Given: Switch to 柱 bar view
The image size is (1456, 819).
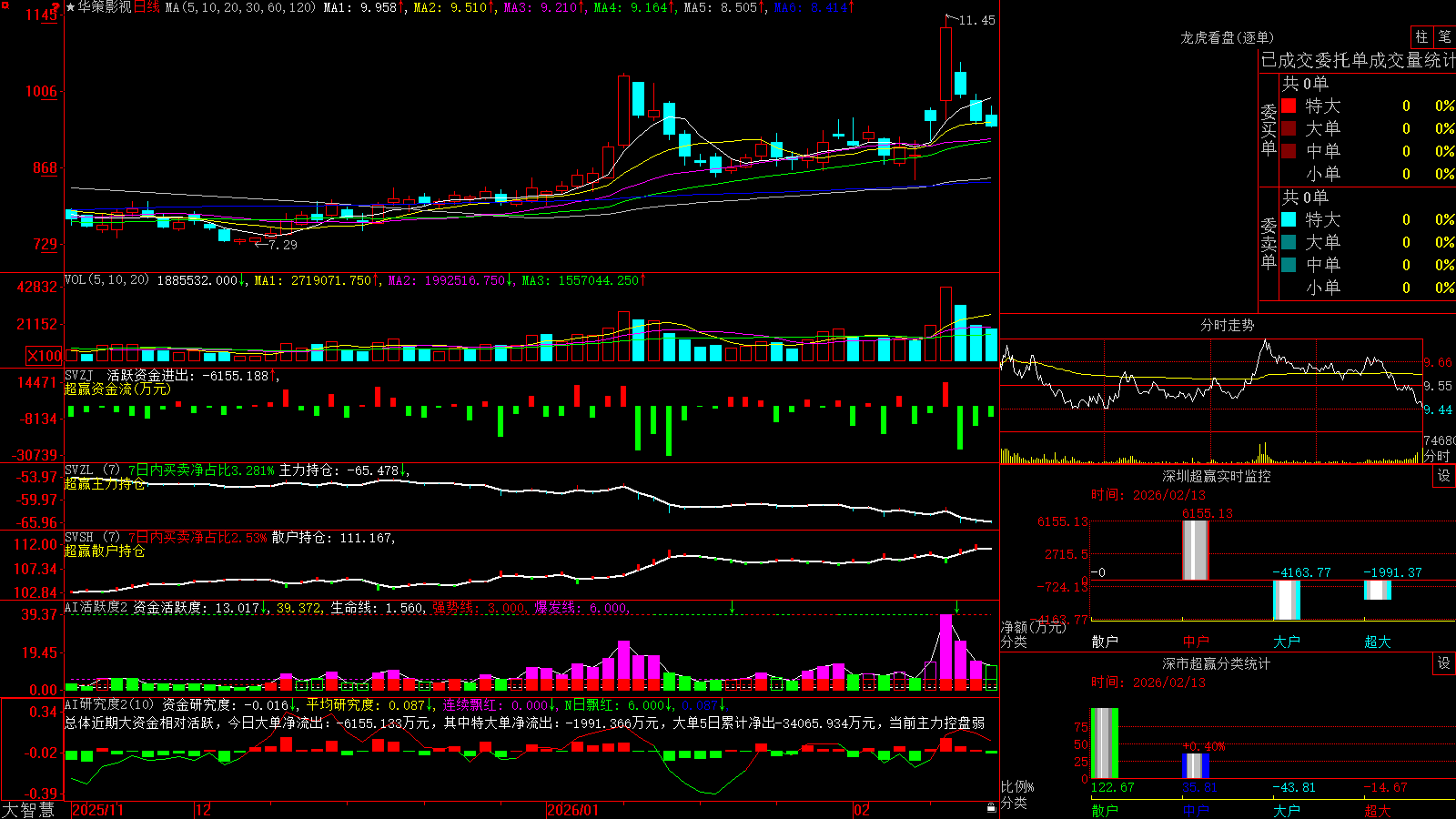Looking at the screenshot, I should click(1421, 36).
